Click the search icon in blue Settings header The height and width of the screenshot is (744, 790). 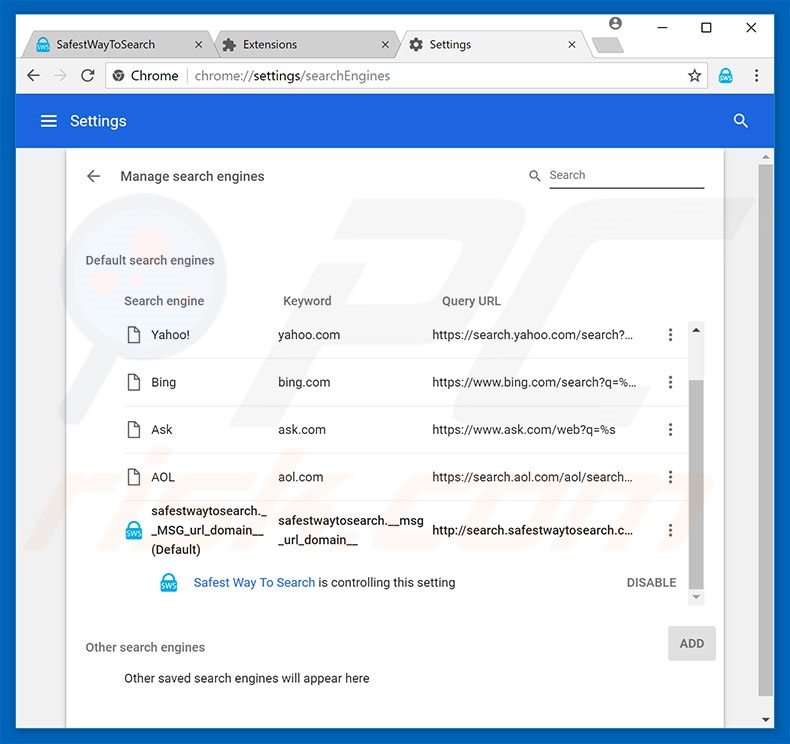(740, 121)
